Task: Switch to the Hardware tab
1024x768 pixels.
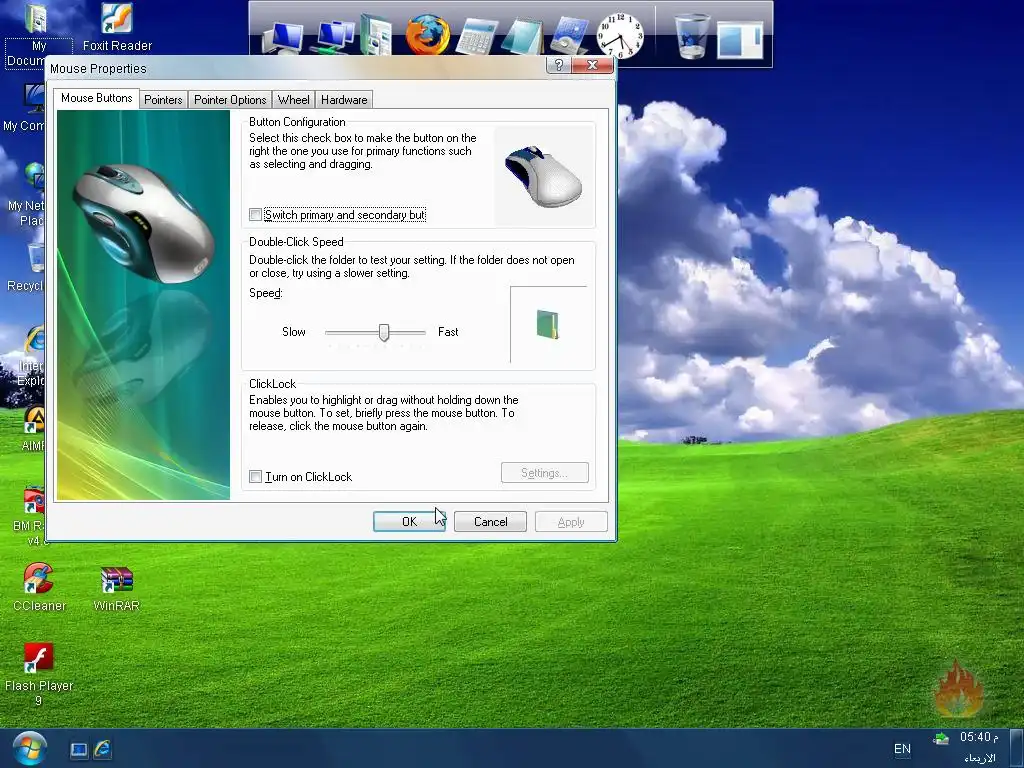Action: 344,100
